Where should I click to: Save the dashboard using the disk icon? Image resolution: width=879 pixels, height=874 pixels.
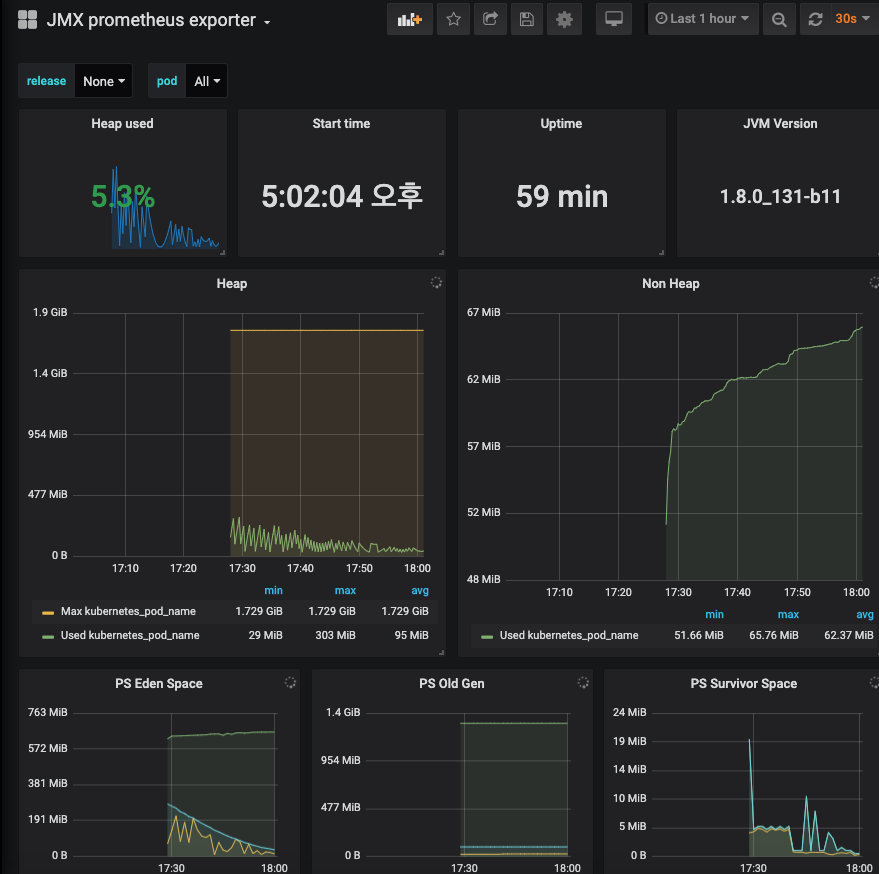[x=527, y=18]
